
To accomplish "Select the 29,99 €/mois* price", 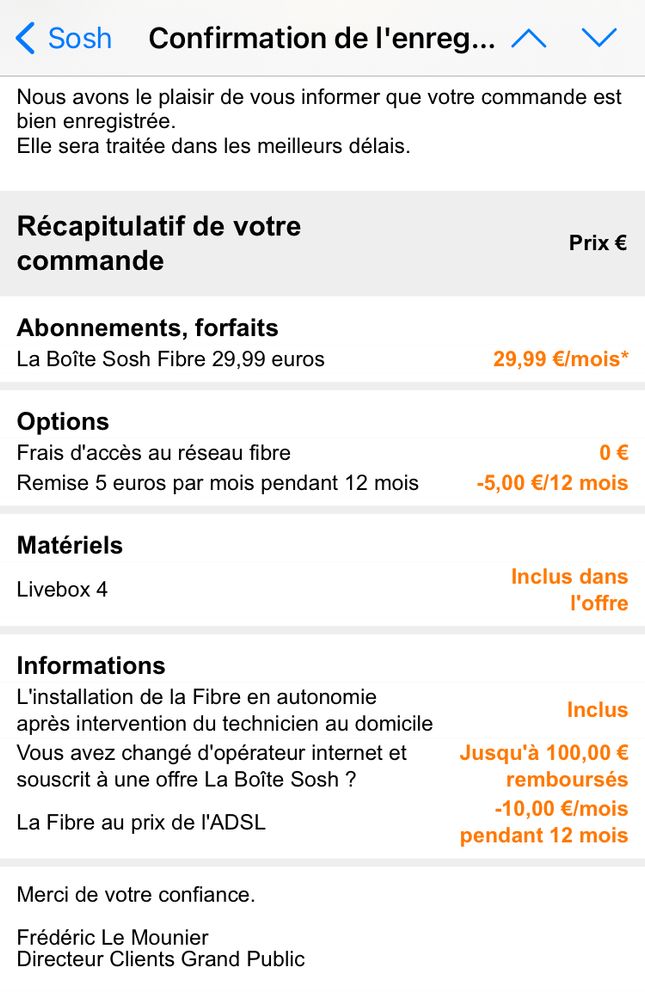I will (560, 359).
